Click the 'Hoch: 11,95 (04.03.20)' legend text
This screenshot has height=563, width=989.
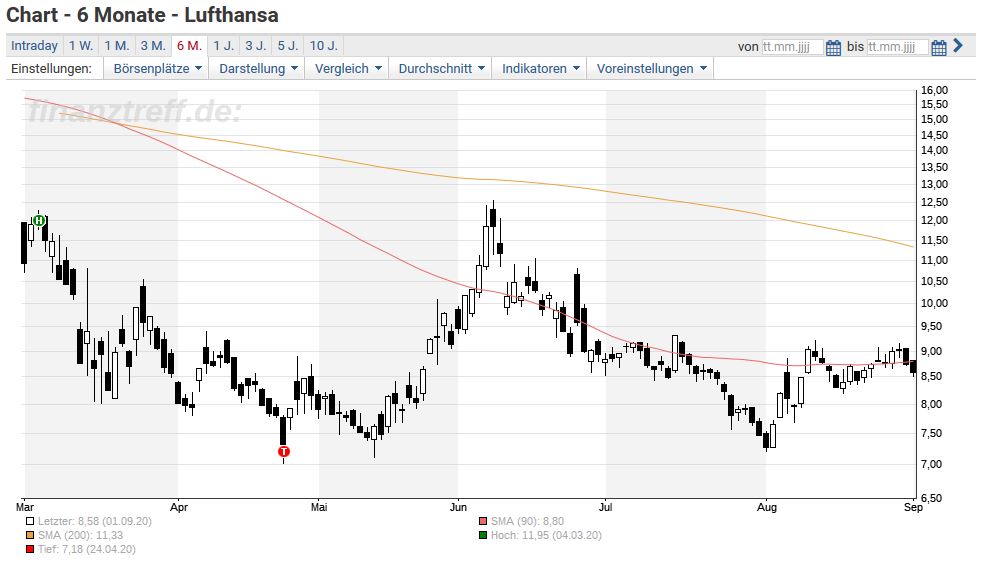click(x=546, y=535)
